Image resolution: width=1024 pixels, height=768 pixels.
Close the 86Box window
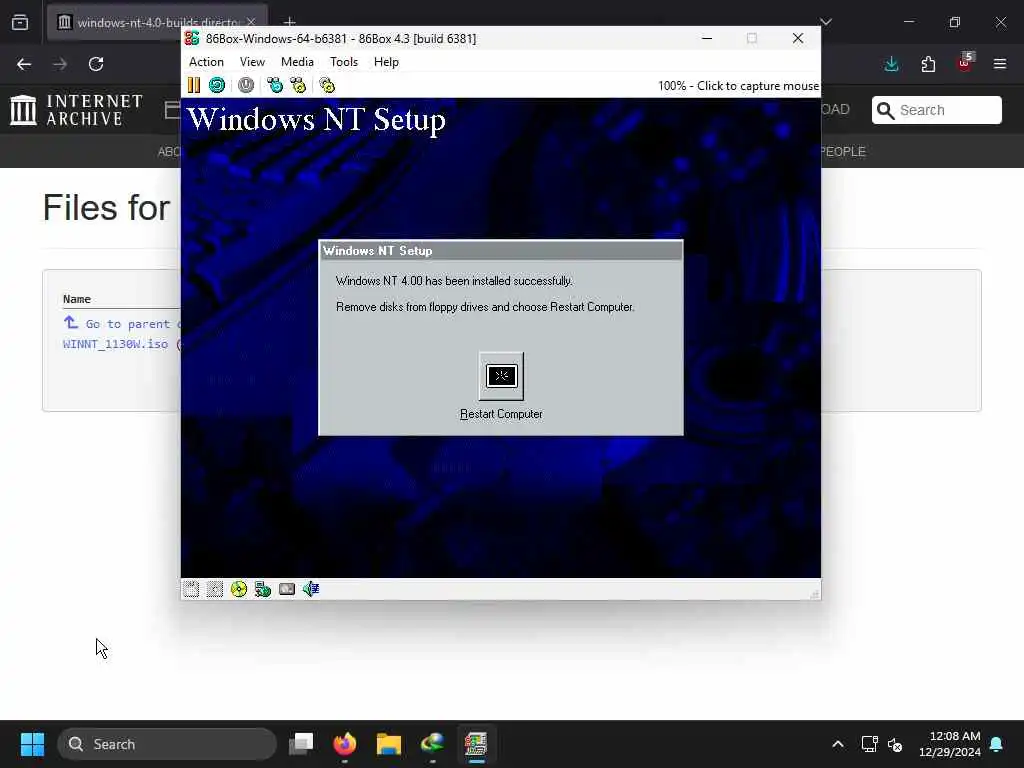point(797,39)
